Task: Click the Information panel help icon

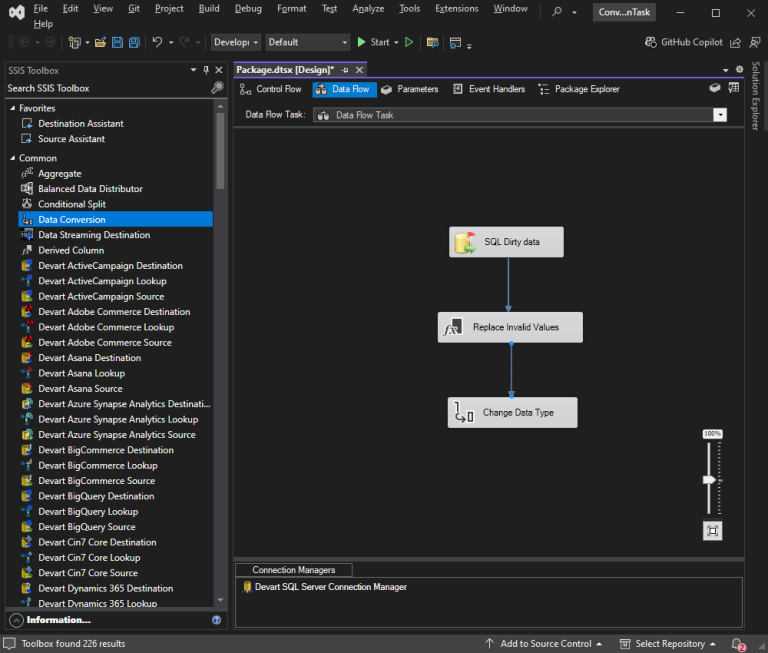Action: (x=216, y=620)
